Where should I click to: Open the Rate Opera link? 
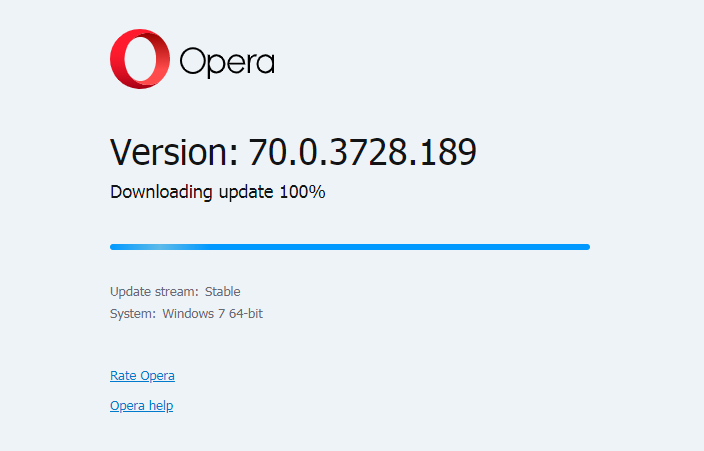pos(142,376)
